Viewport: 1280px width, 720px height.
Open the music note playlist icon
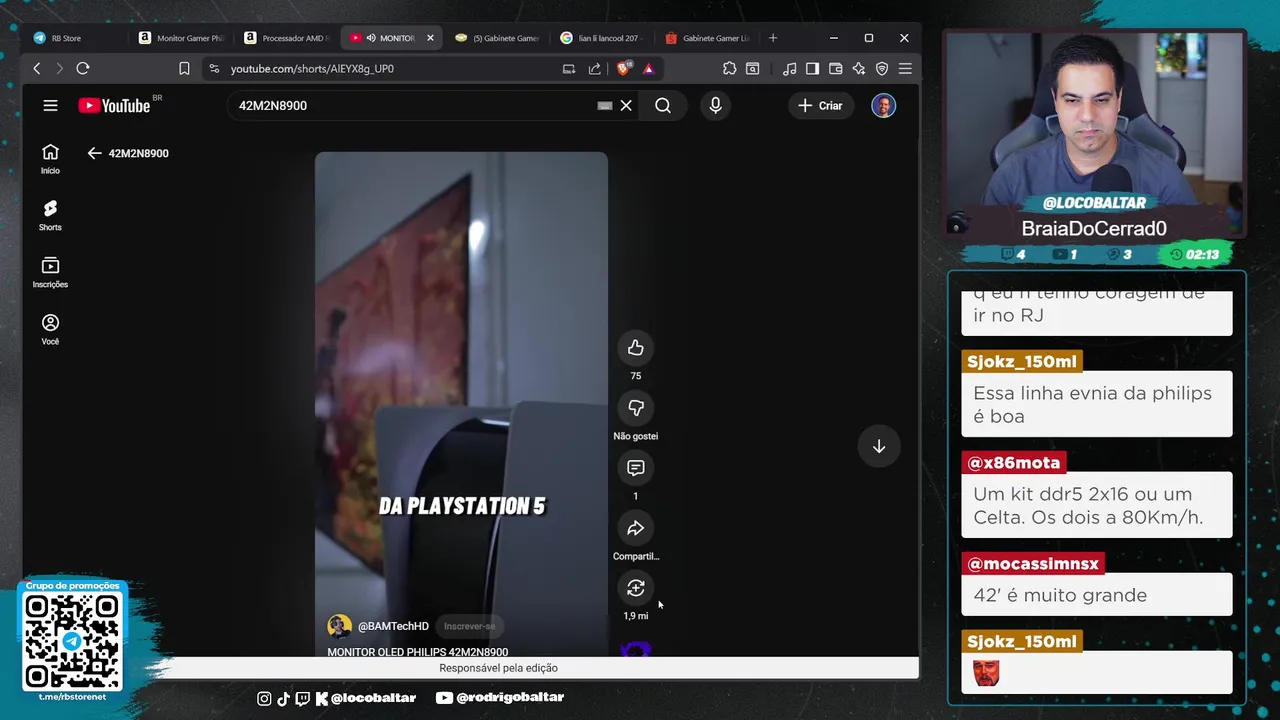tap(789, 68)
